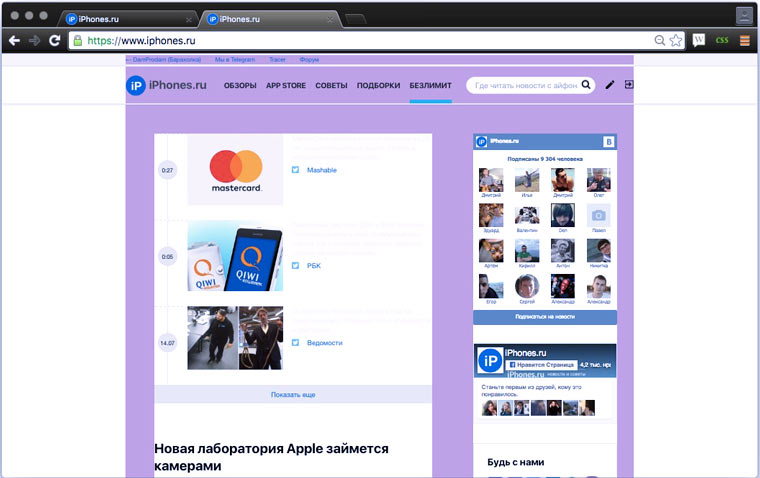Click the Twitter icon next to РБК
Image resolution: width=760 pixels, height=478 pixels.
(295, 265)
